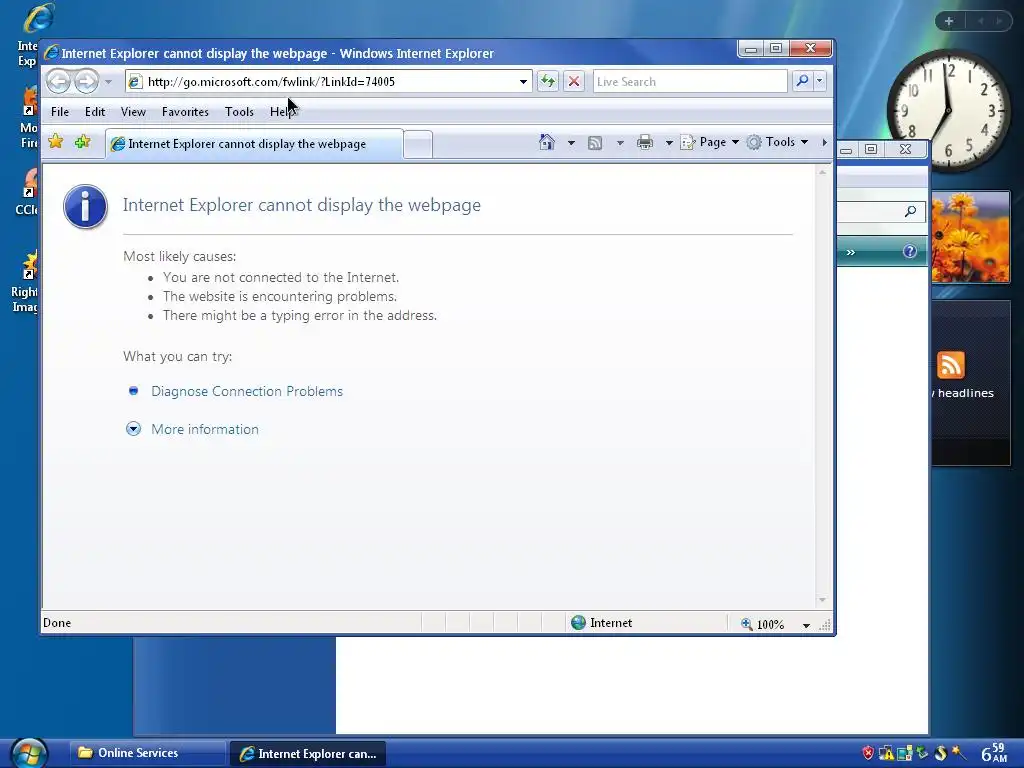
Task: Click the Windows Start orb
Action: [x=29, y=753]
